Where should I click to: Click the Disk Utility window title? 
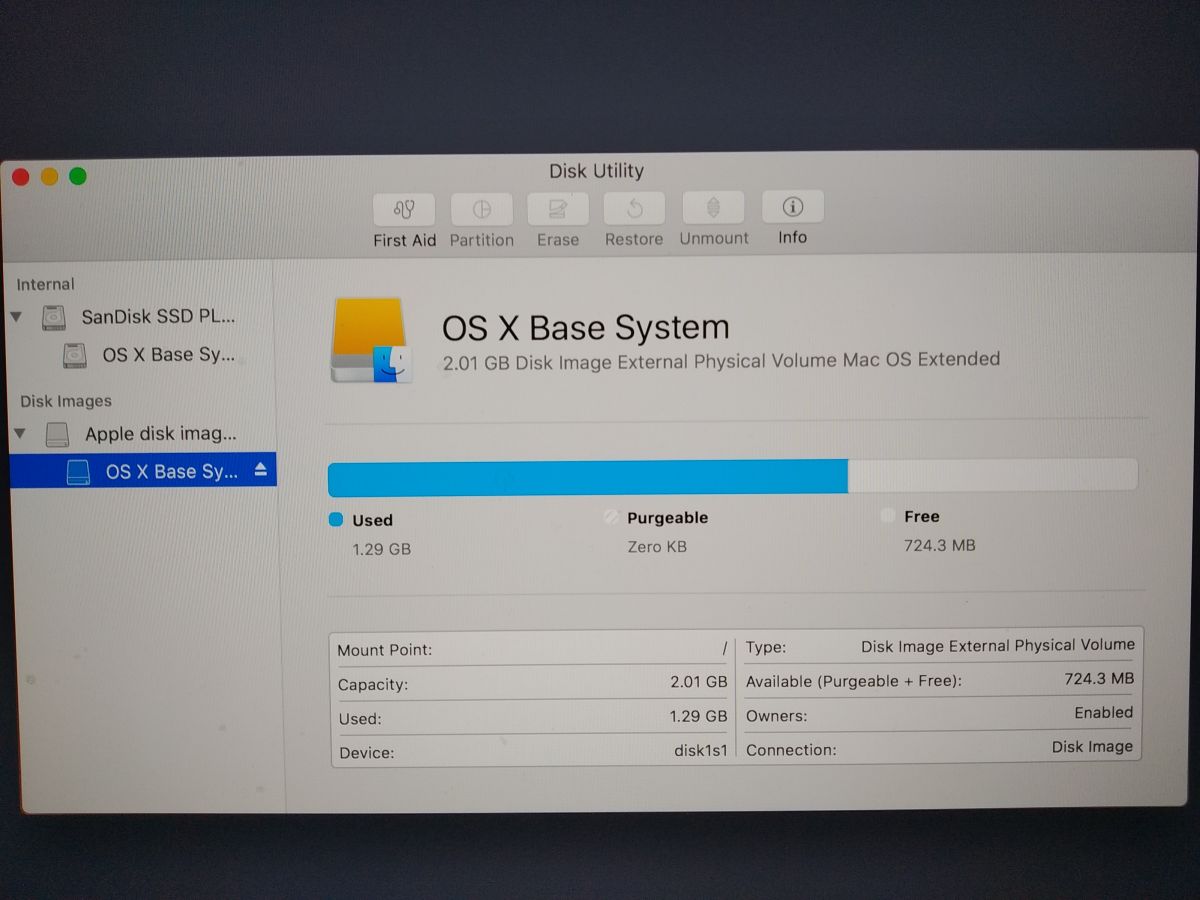pos(596,171)
